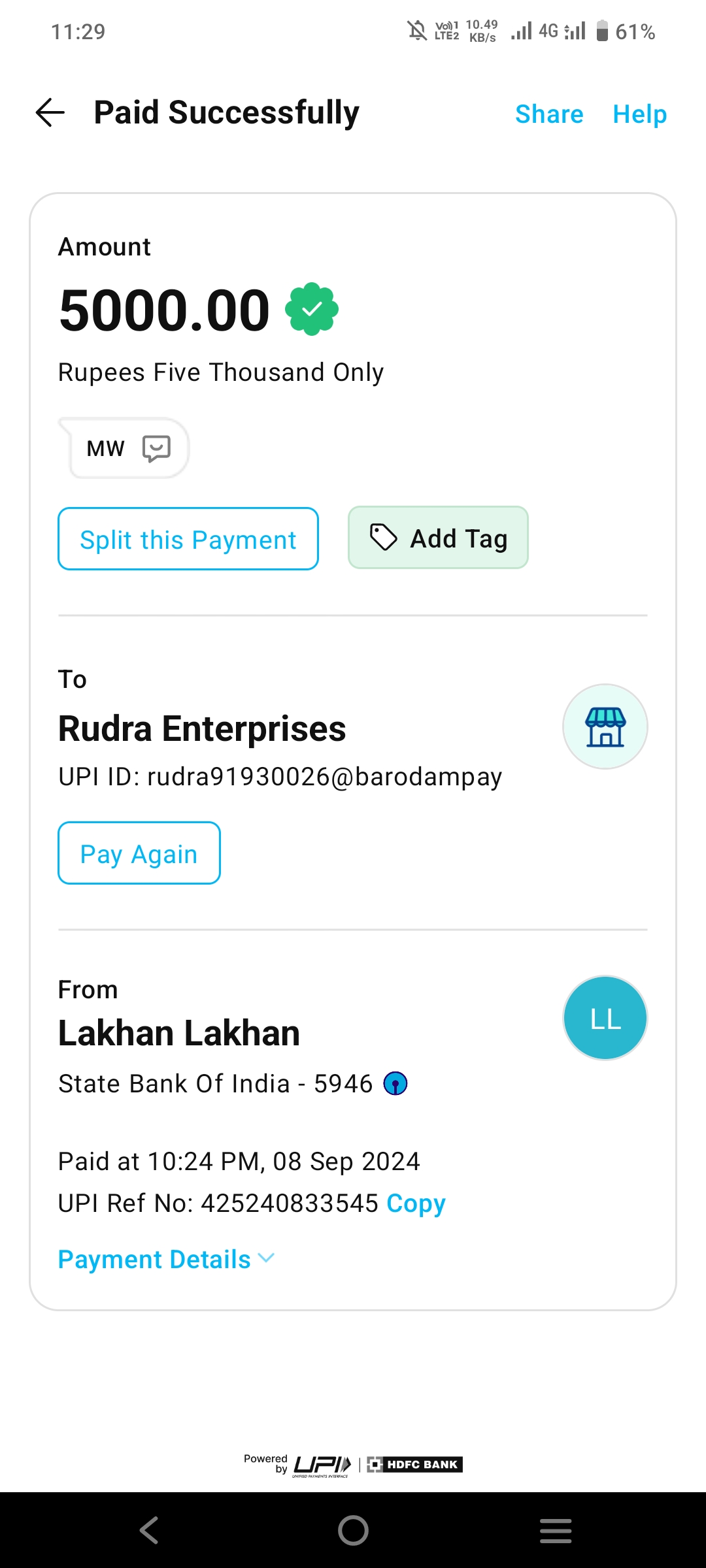Tap the message icon beside MW

156,449
